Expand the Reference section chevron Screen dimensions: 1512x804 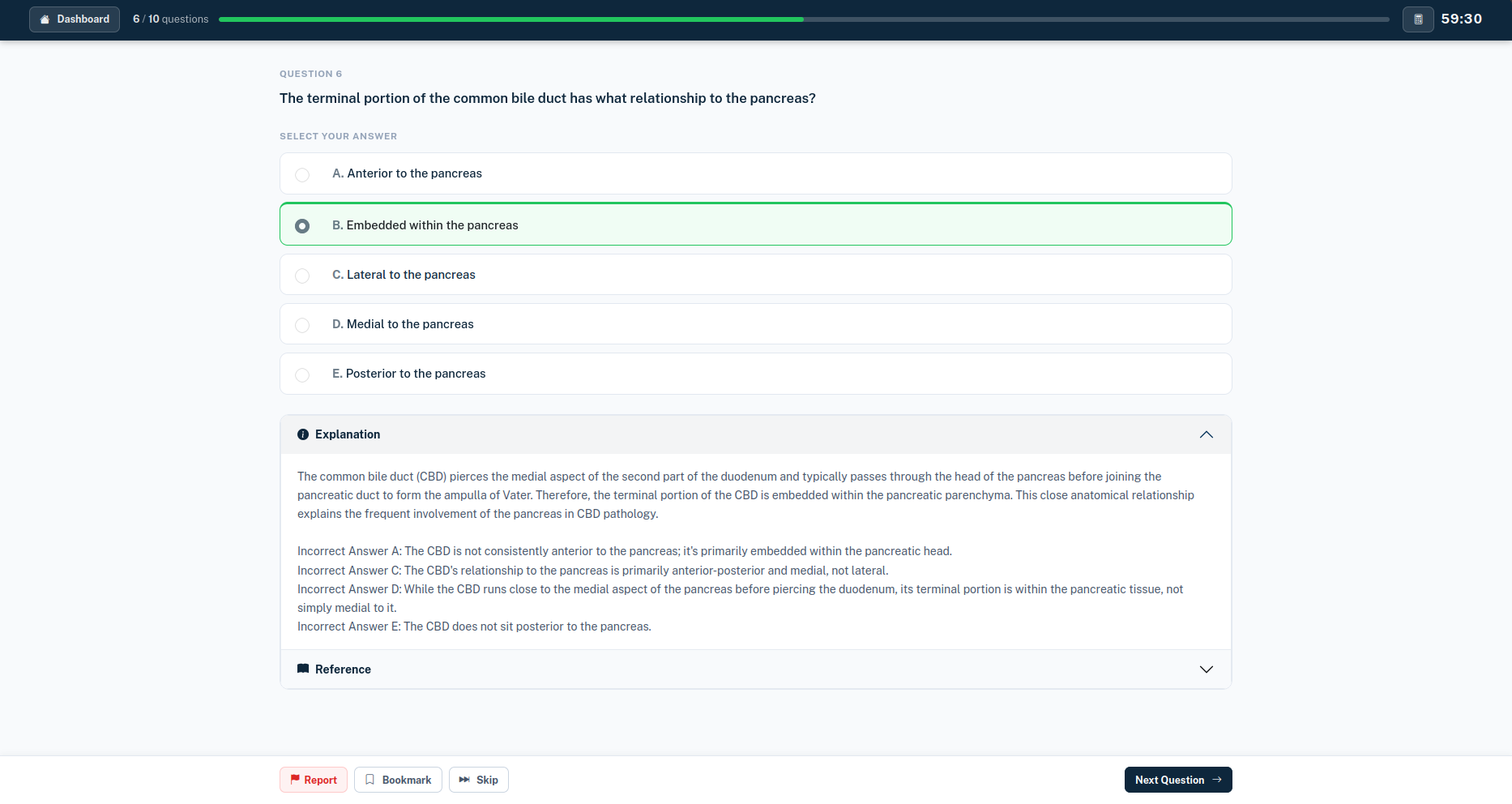(x=1207, y=669)
